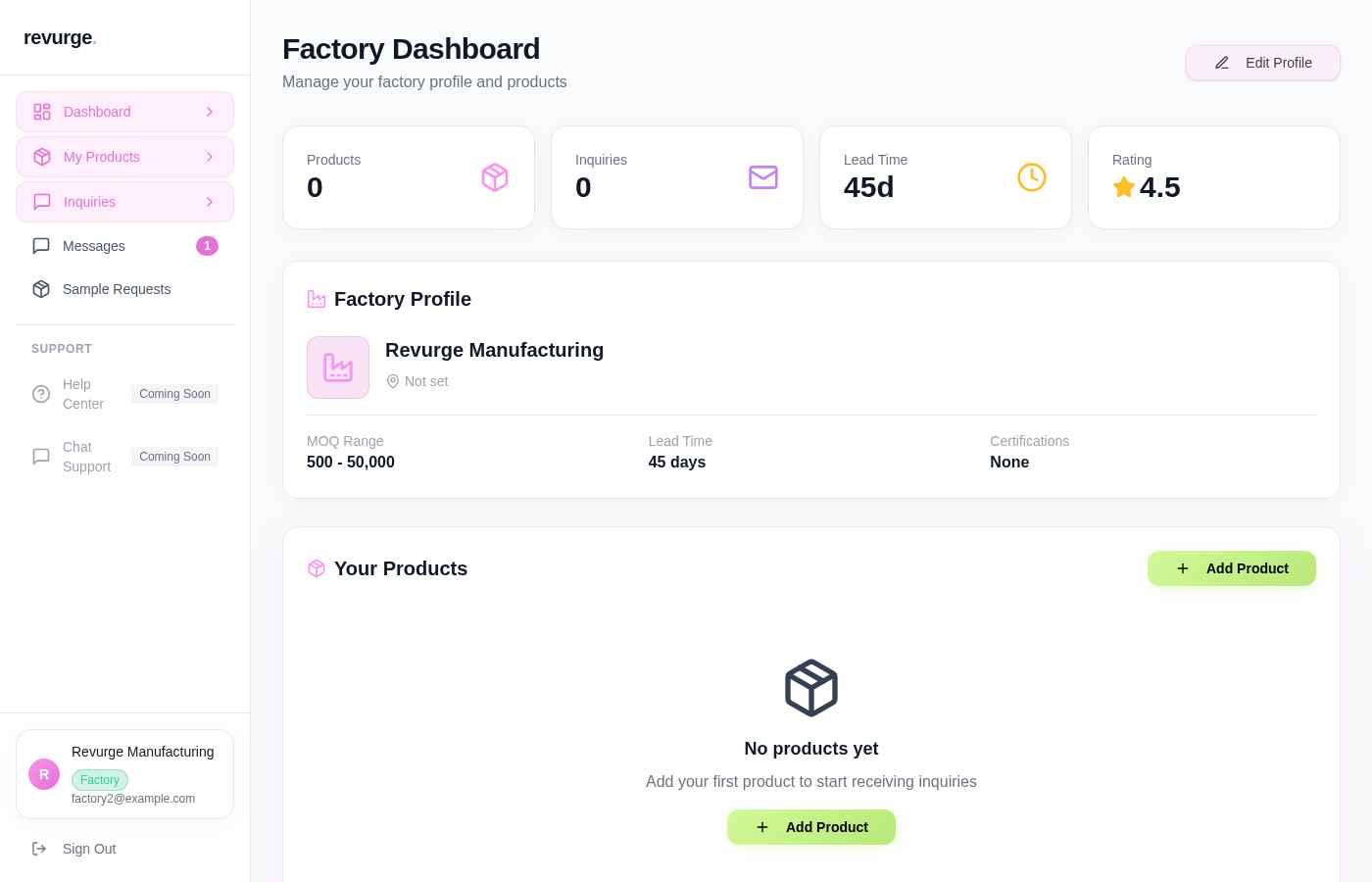The image size is (1372, 882).
Task: Click the Lead Time clock icon
Action: 1032,177
